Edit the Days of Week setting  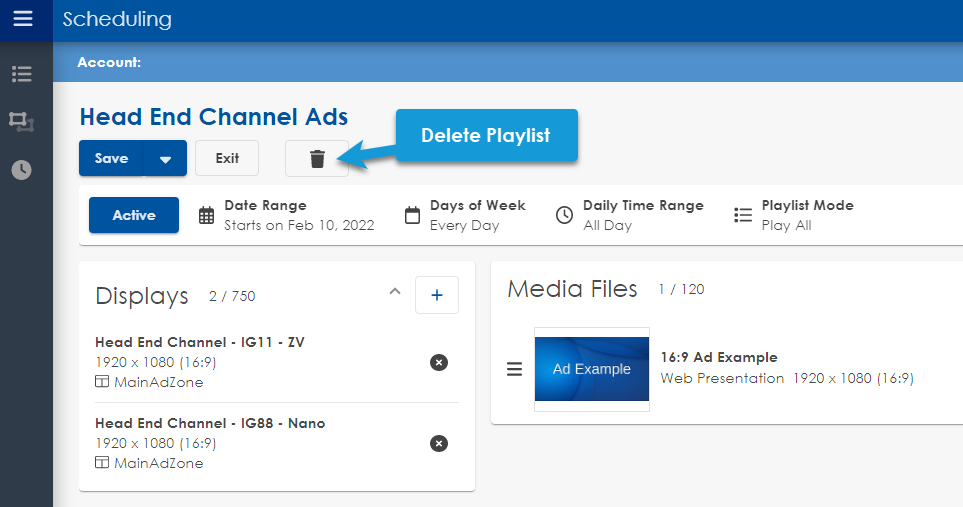coord(466,215)
